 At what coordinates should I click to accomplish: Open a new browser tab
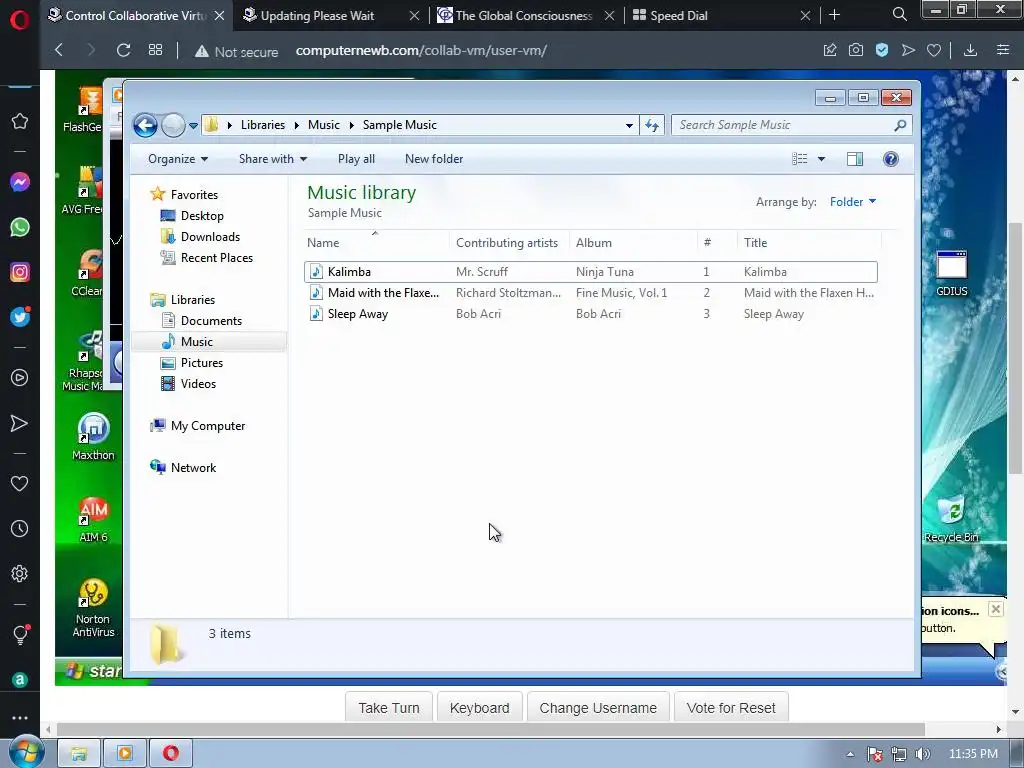click(x=834, y=14)
